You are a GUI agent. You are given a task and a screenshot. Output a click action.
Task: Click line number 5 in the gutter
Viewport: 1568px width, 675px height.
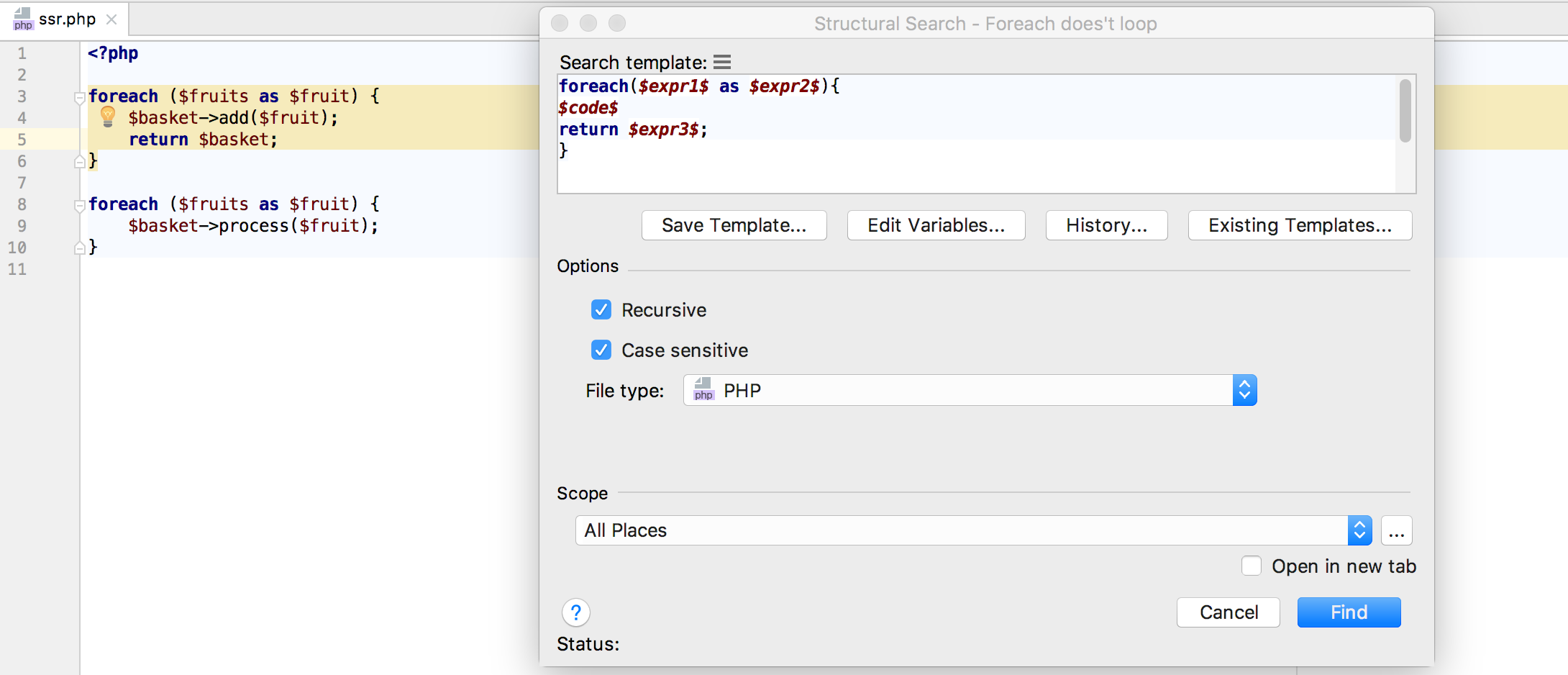[x=22, y=140]
